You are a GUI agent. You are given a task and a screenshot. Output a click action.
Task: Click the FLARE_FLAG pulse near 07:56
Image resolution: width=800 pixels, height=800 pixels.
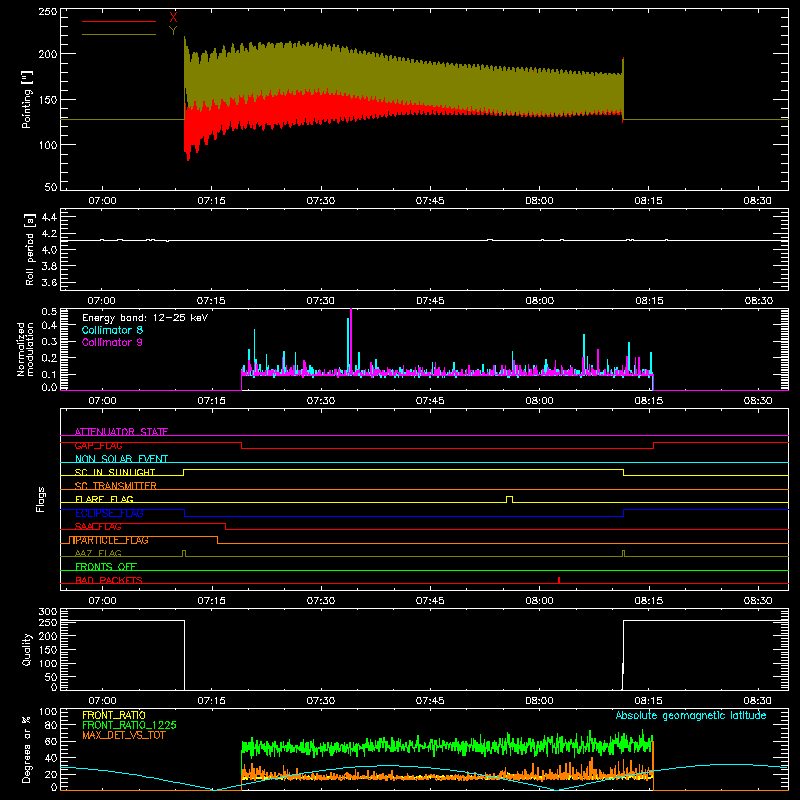click(509, 499)
